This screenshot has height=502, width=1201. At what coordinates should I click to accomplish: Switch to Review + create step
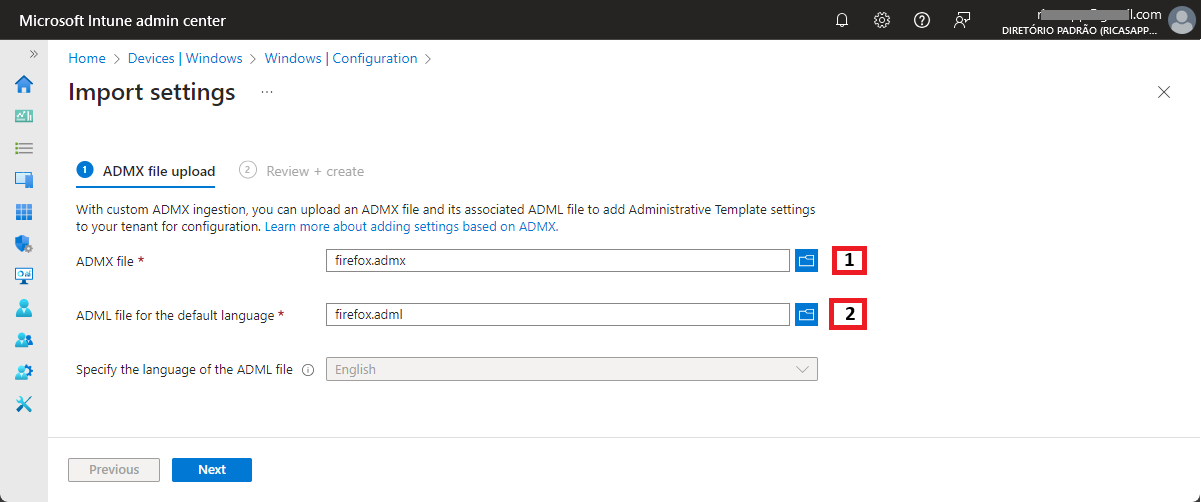pos(302,171)
